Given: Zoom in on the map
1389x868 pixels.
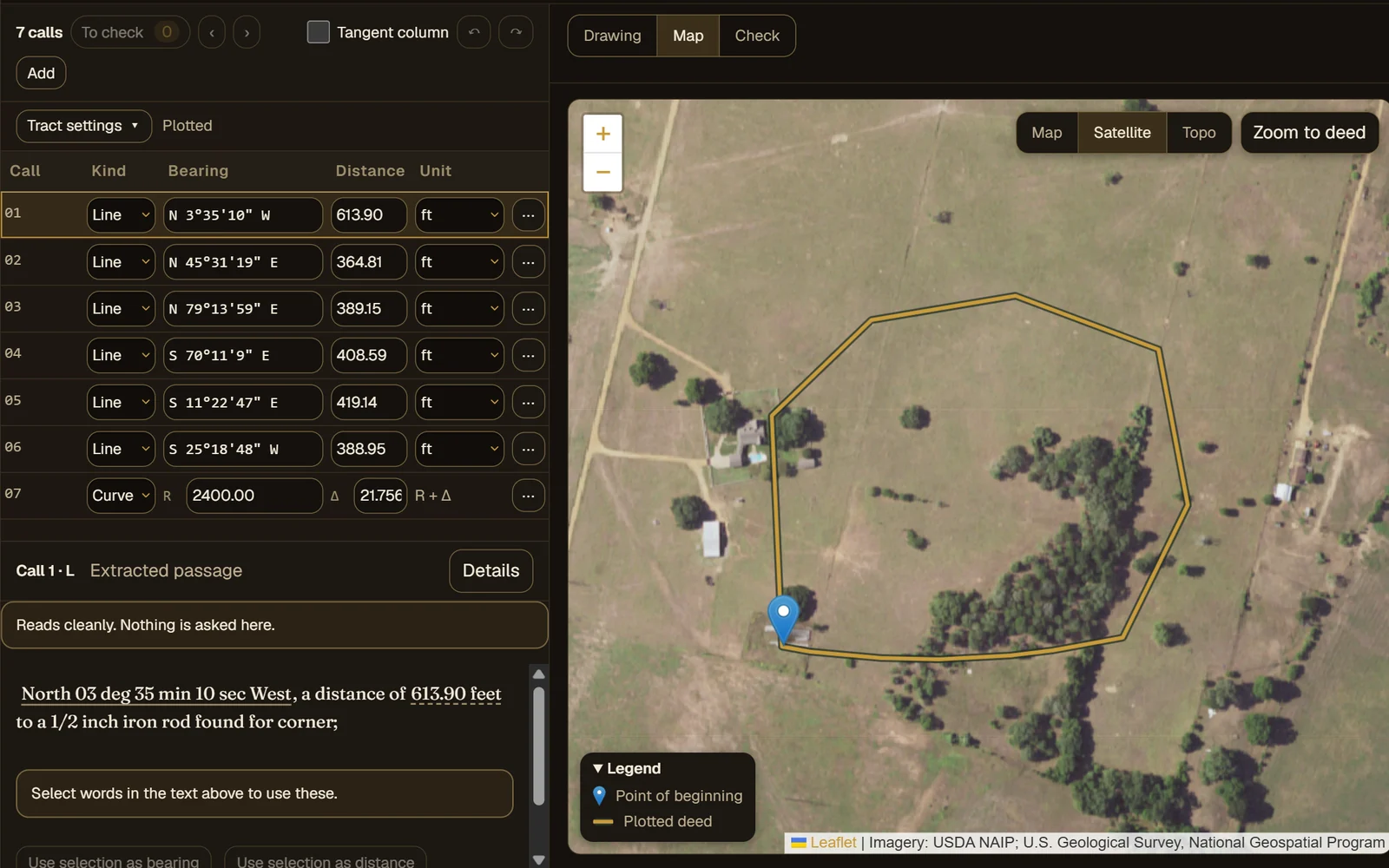Looking at the screenshot, I should pyautogui.click(x=603, y=134).
